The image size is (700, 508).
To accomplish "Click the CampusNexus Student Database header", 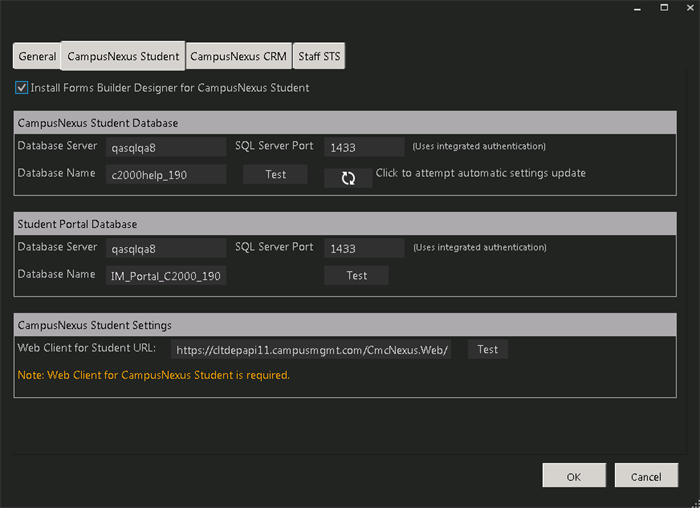I will [345, 123].
